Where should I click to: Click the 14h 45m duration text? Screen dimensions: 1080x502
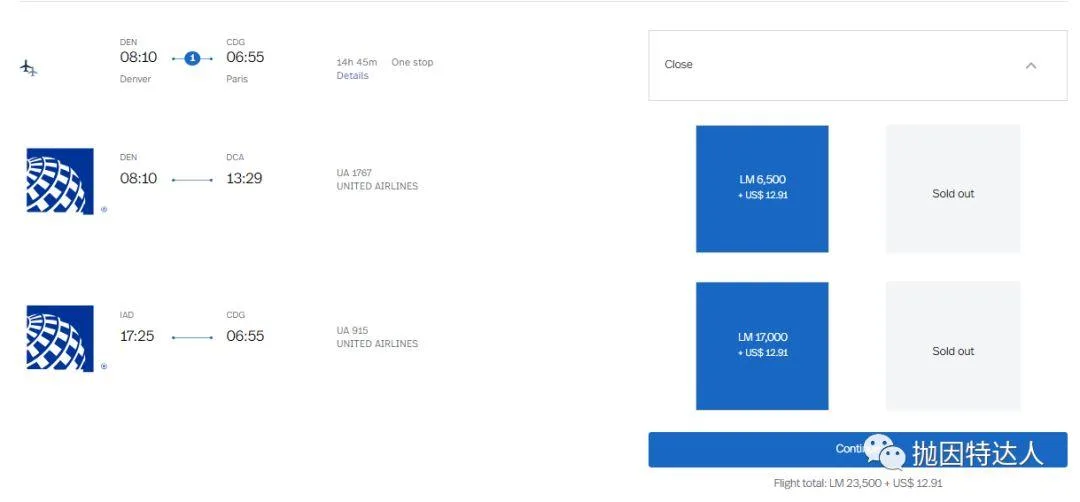pos(356,62)
